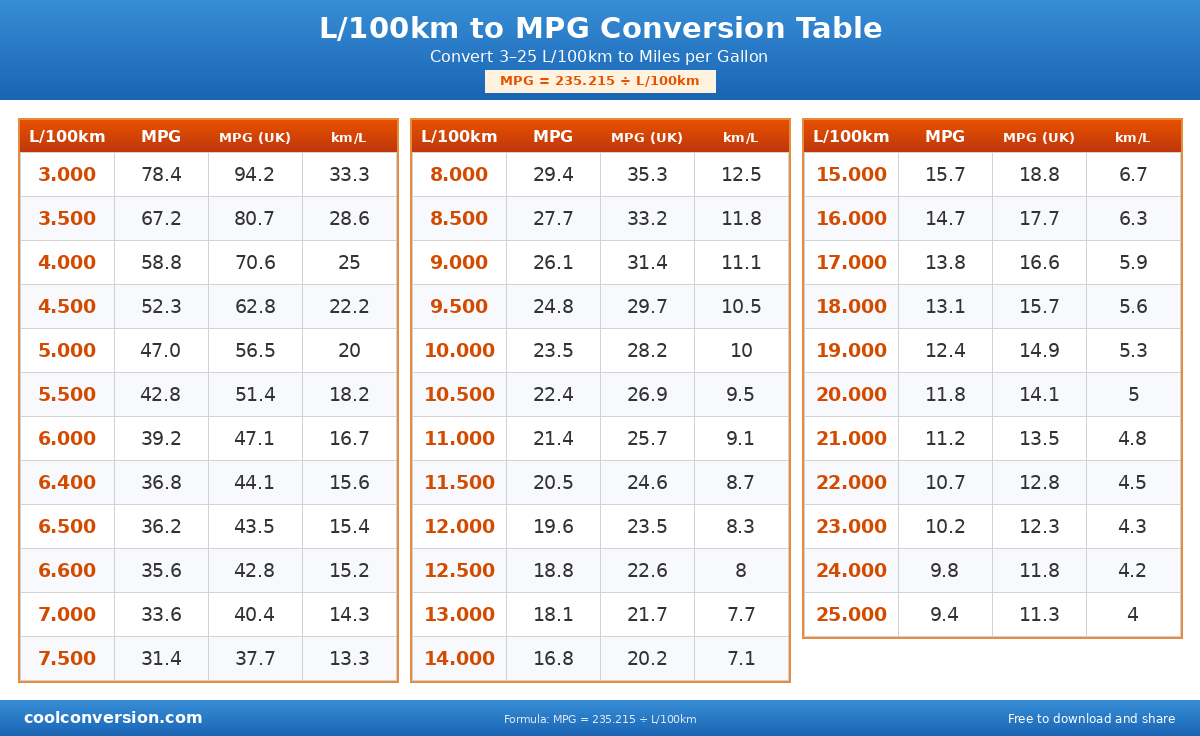Viewport: 1200px width, 736px height.
Task: Click the 94.2 MPG (UK) cell
Action: [x=255, y=175]
